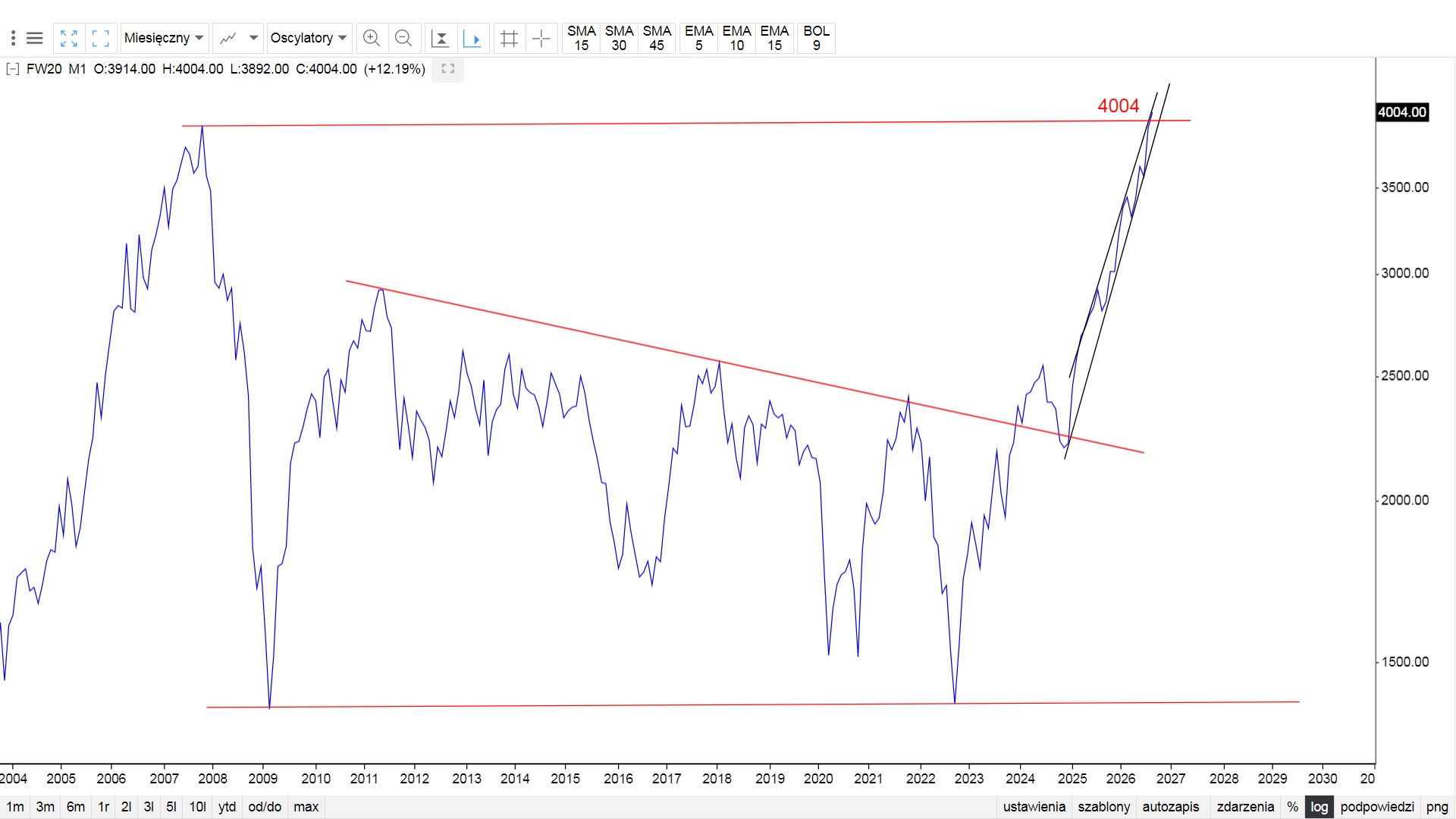Image resolution: width=1456 pixels, height=819 pixels.
Task: Click the zdarzenia events button
Action: [x=1245, y=807]
